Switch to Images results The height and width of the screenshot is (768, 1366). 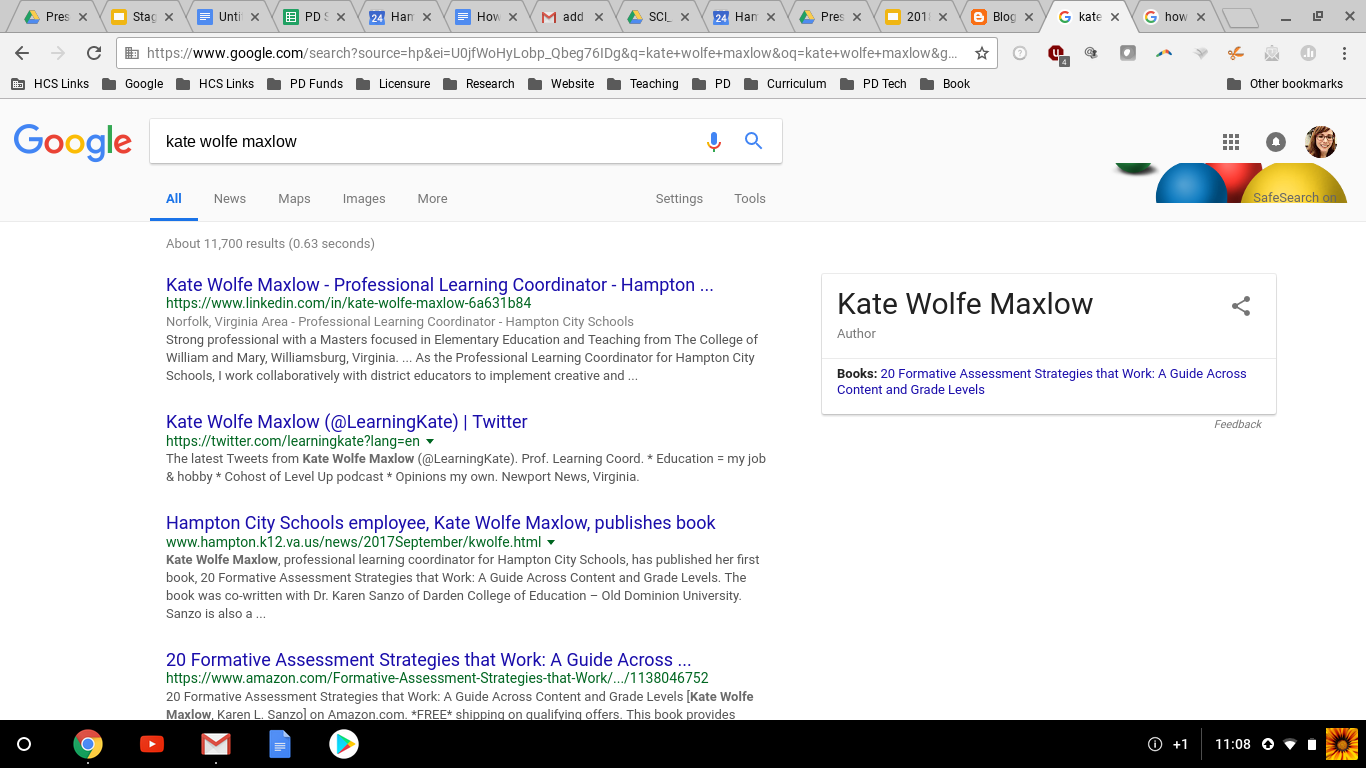364,199
